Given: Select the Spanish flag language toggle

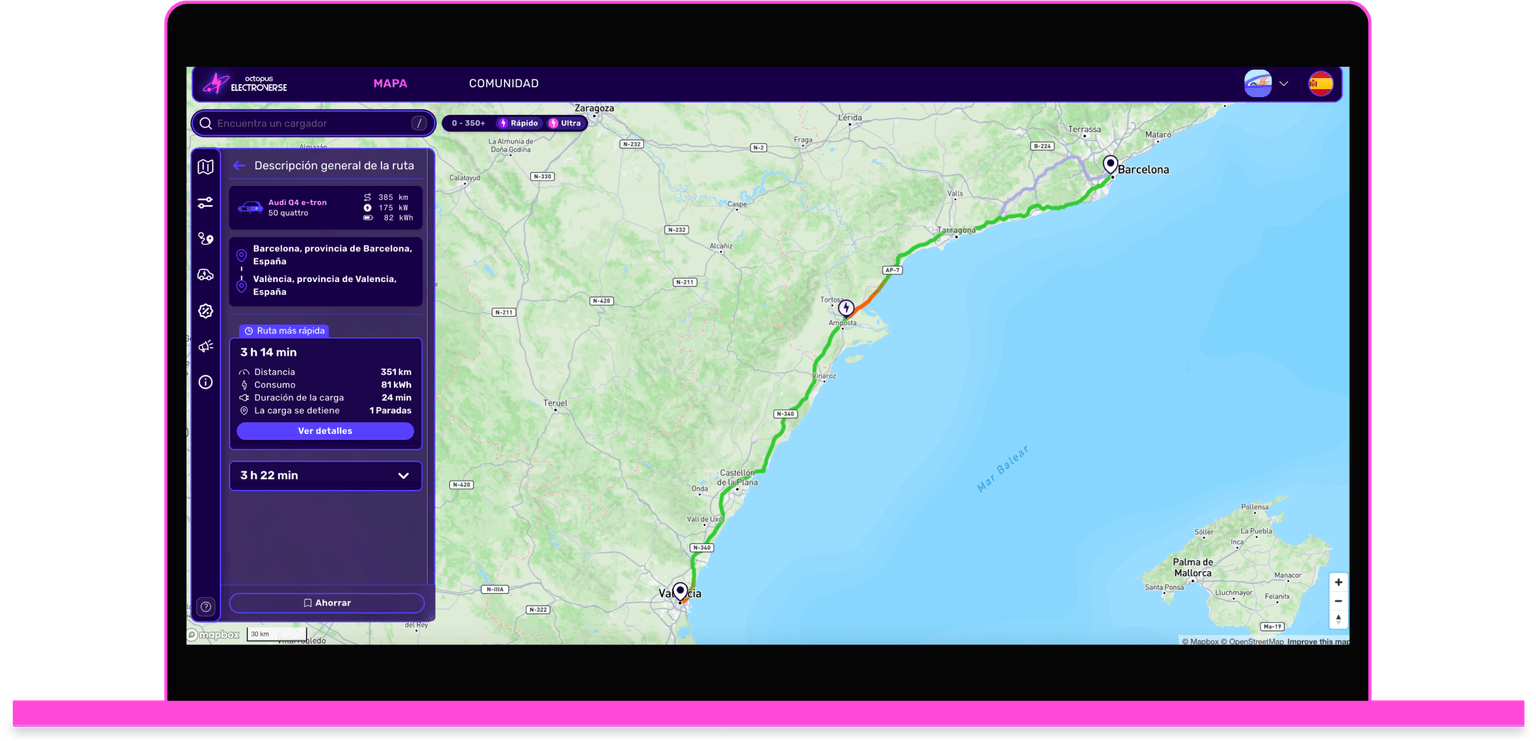Looking at the screenshot, I should 1319,84.
